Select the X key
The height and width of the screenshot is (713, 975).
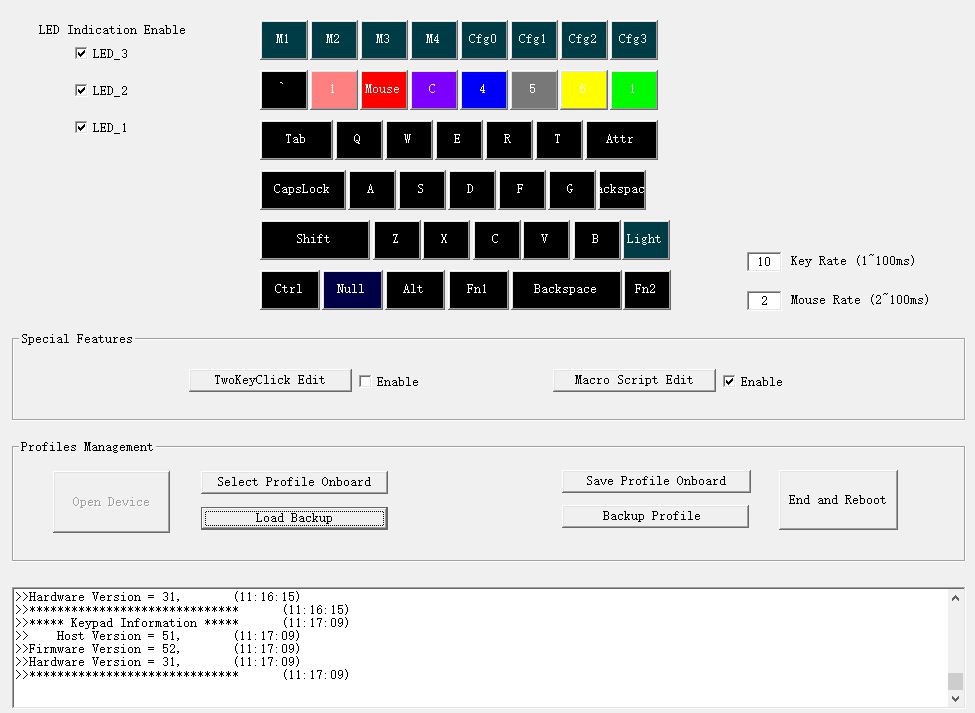[x=445, y=240]
